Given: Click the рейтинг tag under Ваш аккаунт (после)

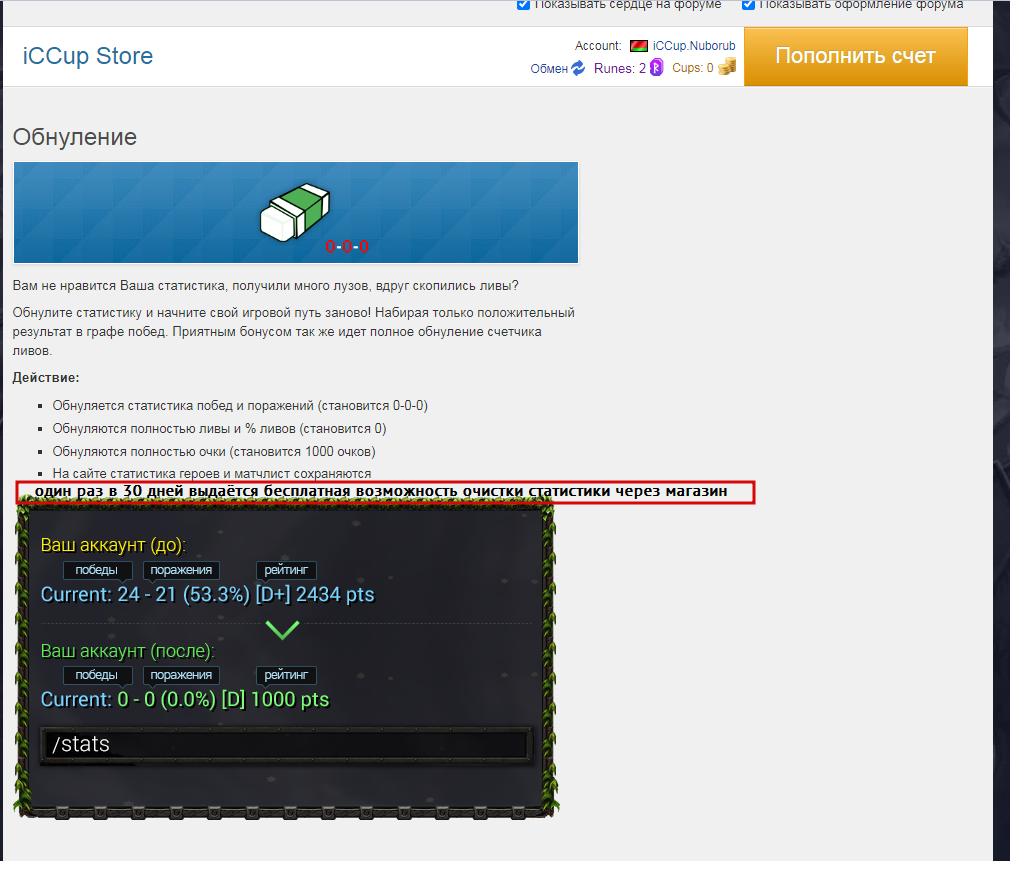Looking at the screenshot, I should [286, 675].
